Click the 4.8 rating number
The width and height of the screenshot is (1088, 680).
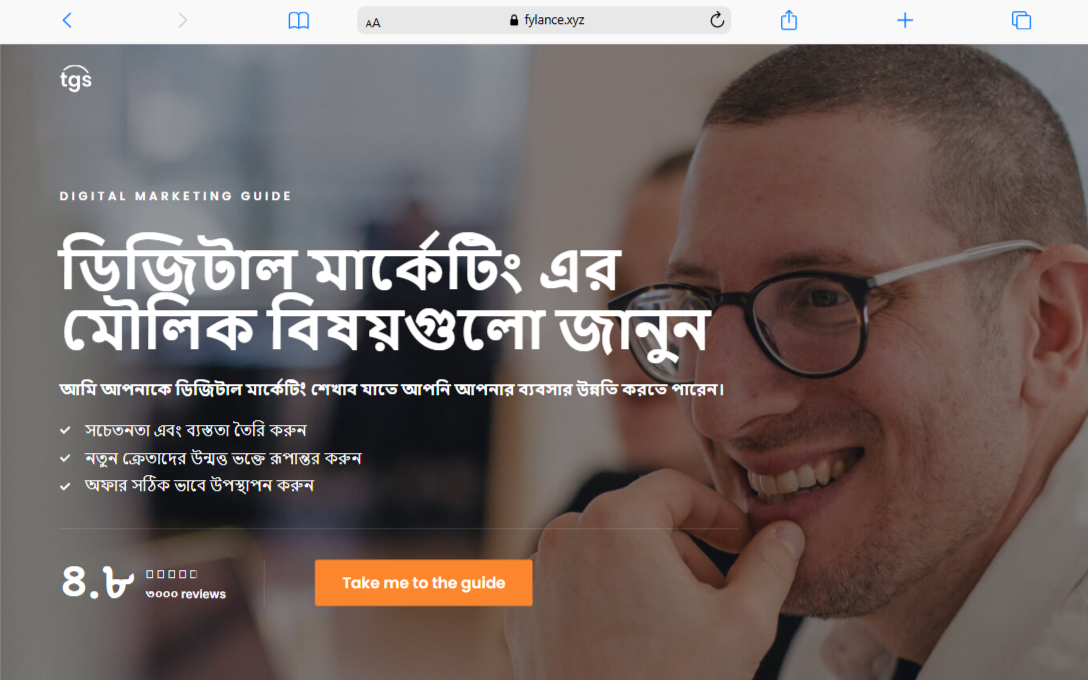click(98, 581)
